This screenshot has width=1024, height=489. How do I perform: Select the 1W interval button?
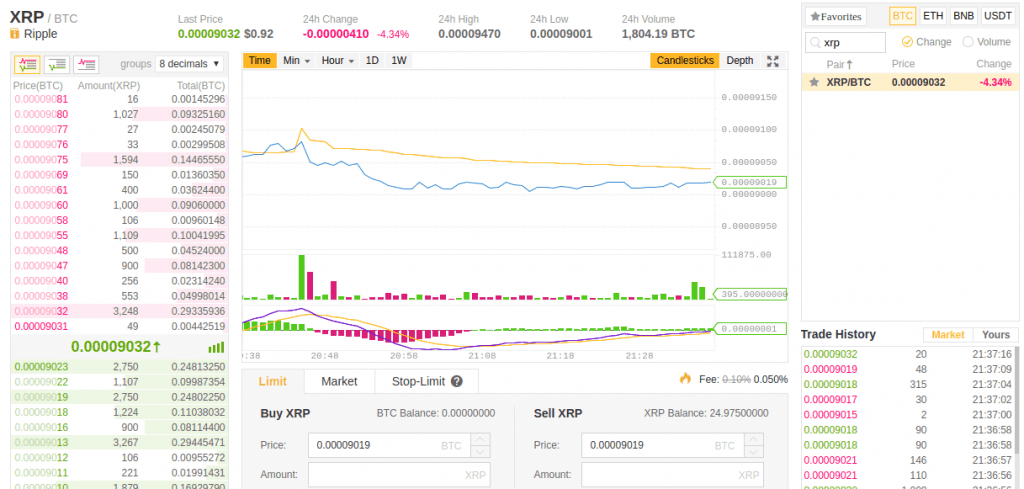click(x=398, y=60)
